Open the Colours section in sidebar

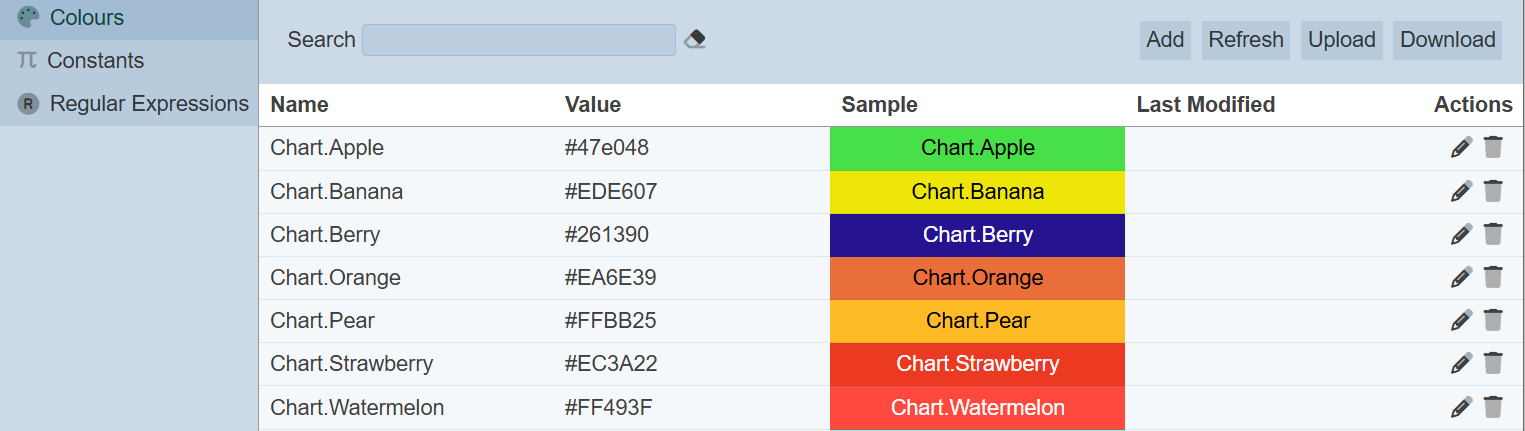pyautogui.click(x=86, y=18)
